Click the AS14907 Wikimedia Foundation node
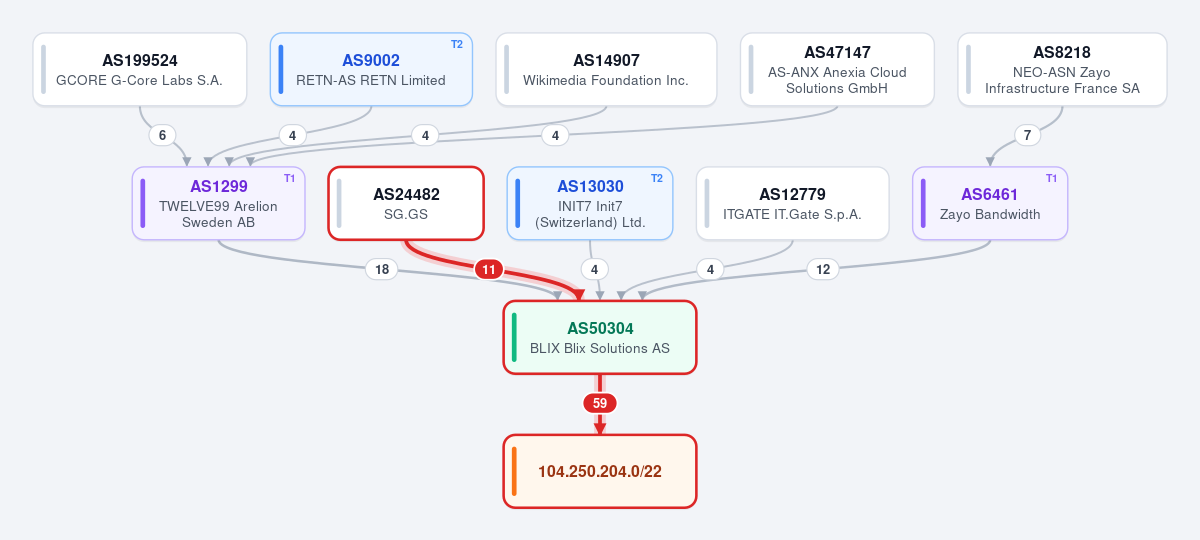The width and height of the screenshot is (1200, 540). tap(606, 69)
